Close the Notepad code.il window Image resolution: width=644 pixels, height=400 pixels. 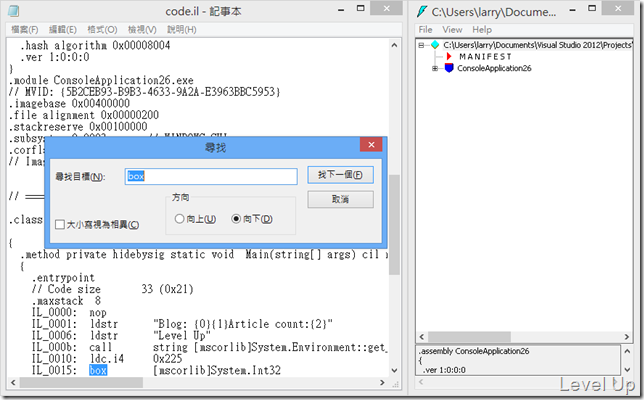click(386, 8)
